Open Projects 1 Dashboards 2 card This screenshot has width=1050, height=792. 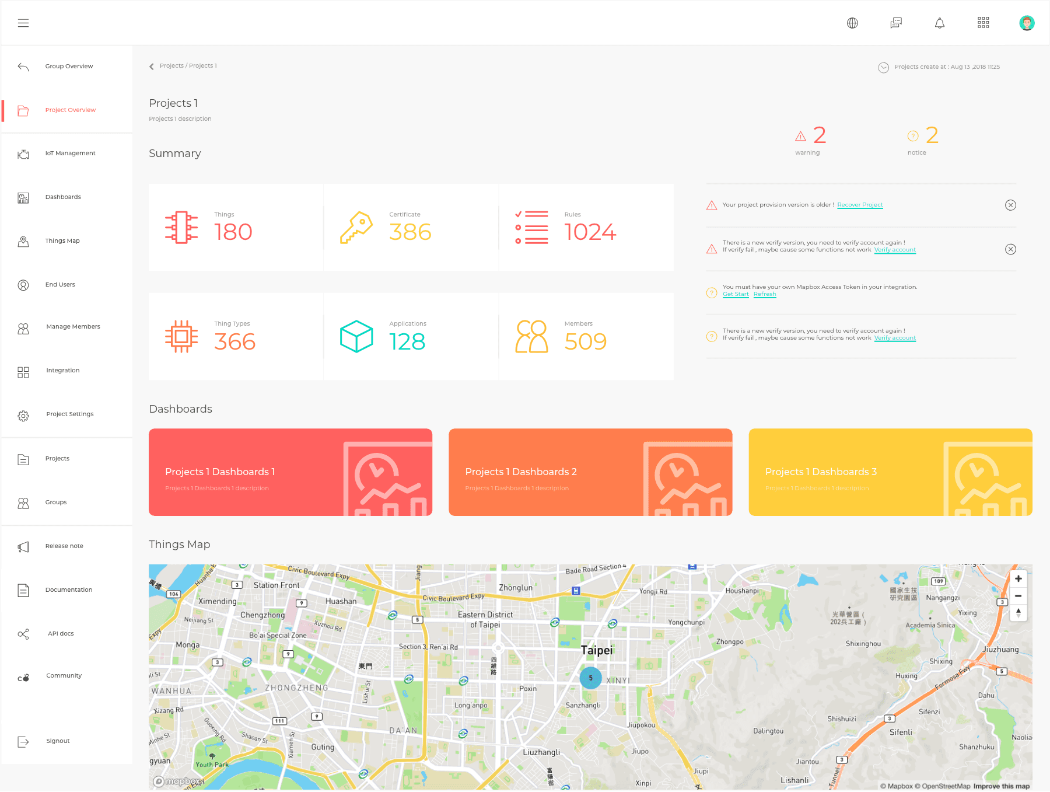pos(591,472)
